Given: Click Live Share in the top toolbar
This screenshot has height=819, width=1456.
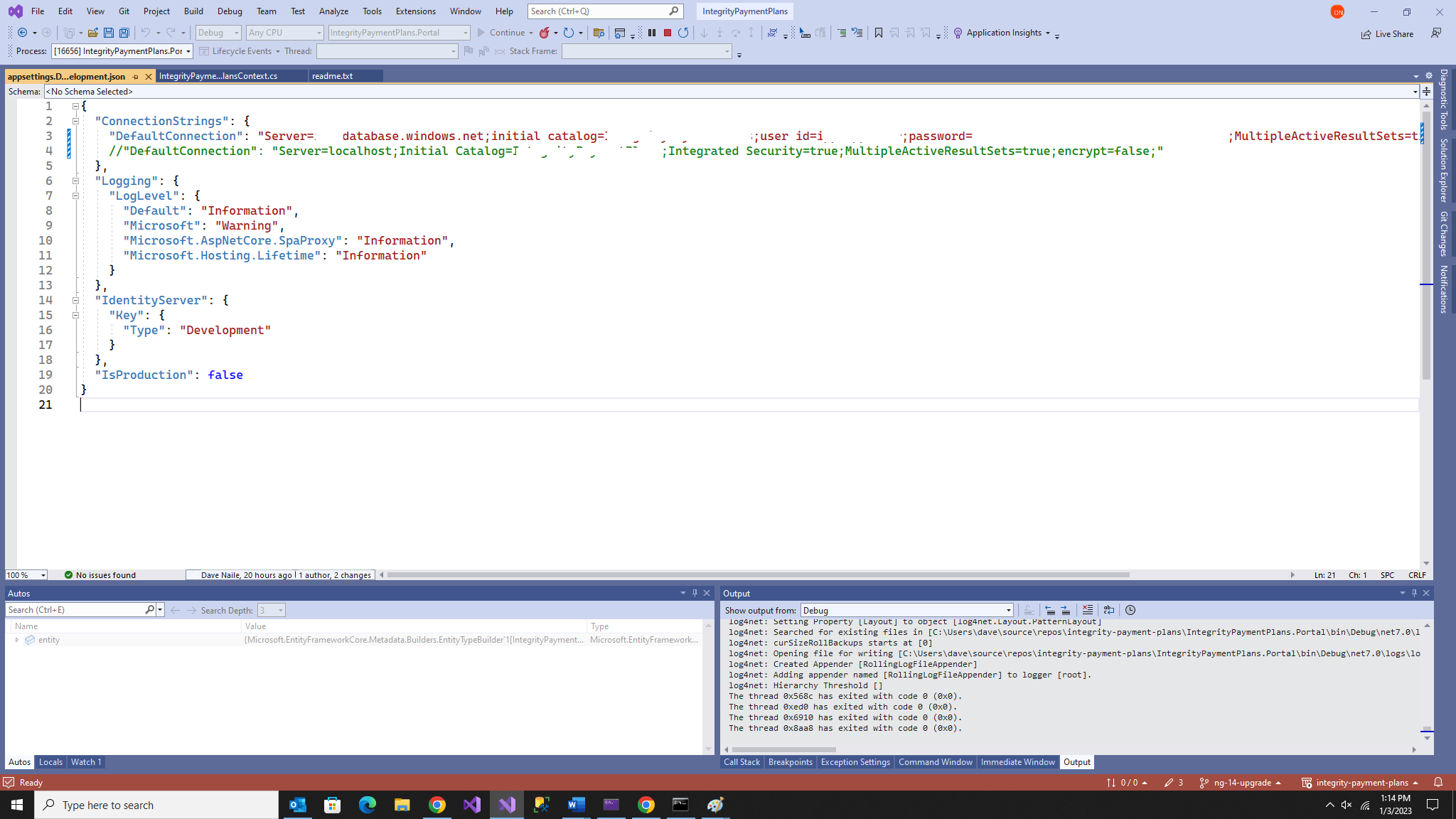Looking at the screenshot, I should [x=1387, y=33].
